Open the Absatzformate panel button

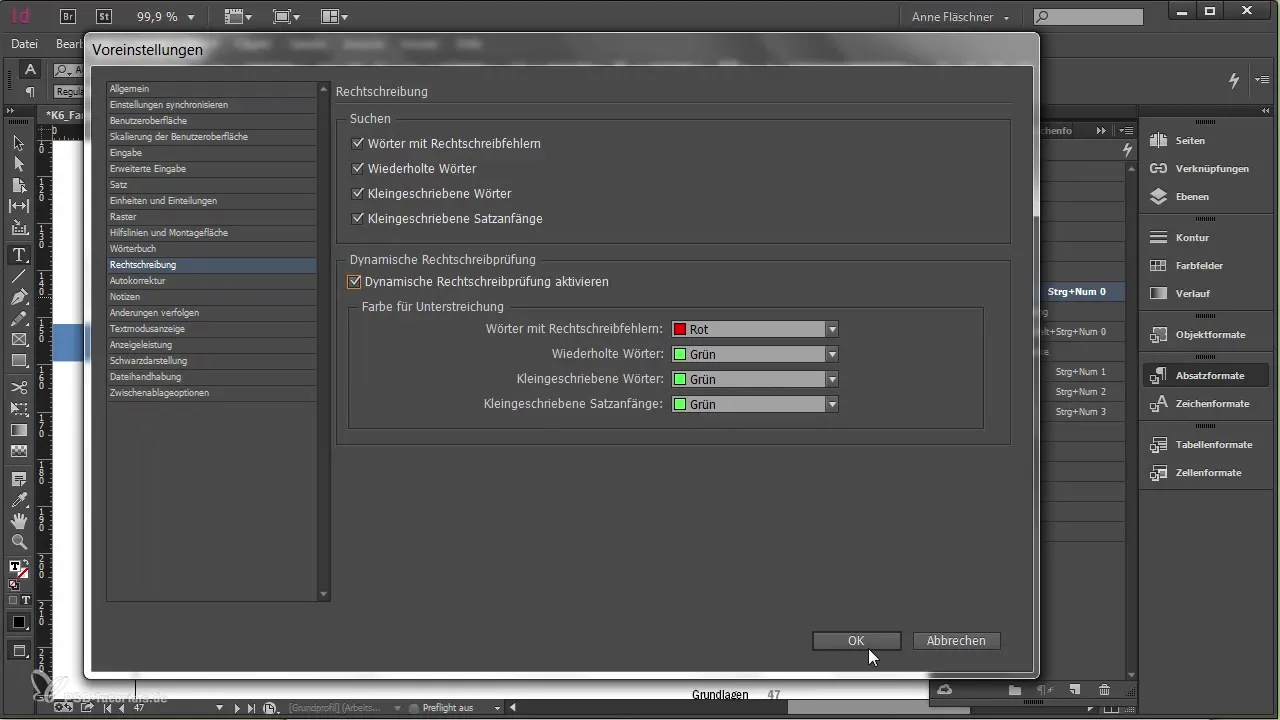[x=1207, y=376]
